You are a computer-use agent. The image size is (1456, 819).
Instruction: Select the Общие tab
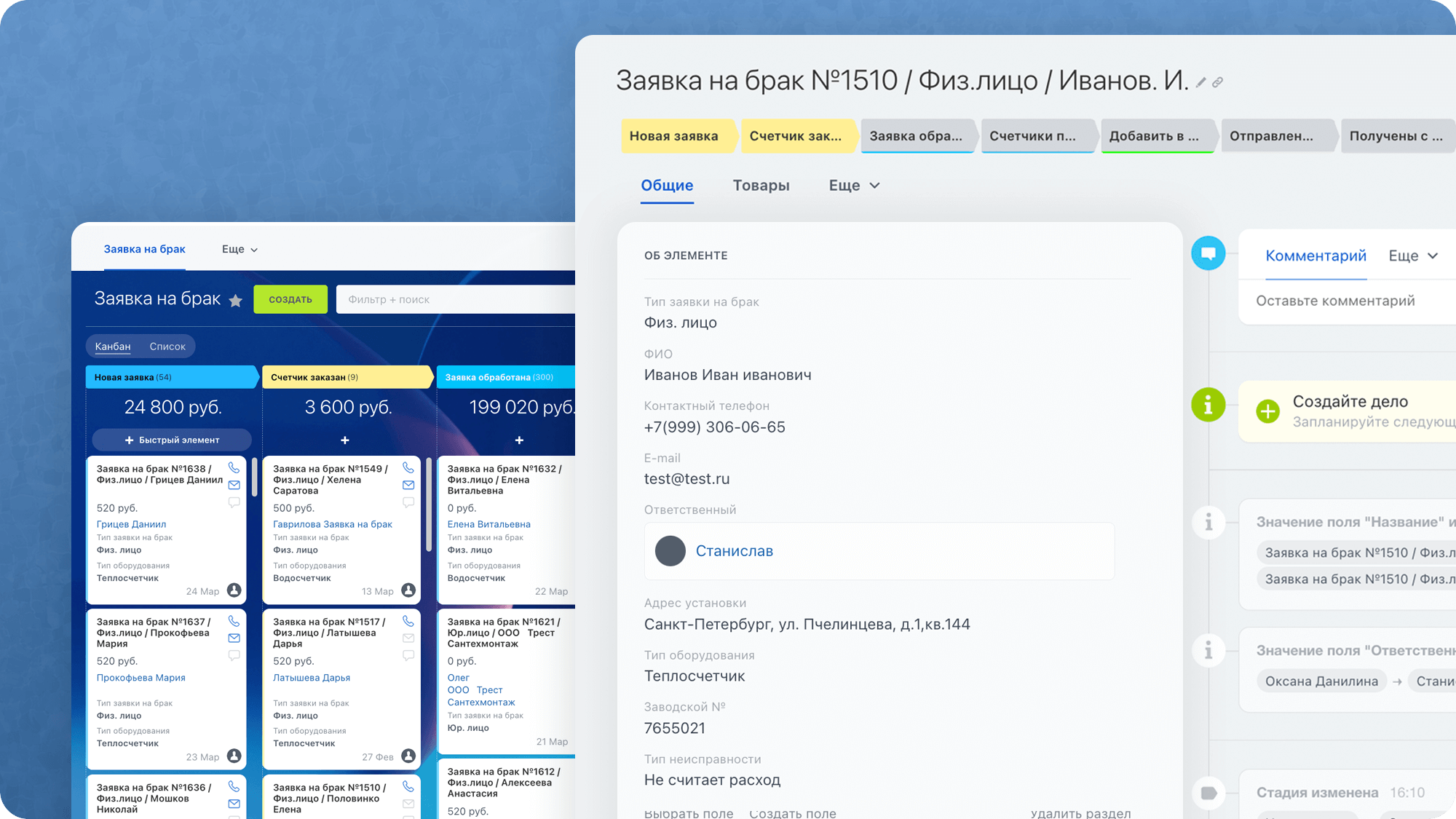point(667,186)
